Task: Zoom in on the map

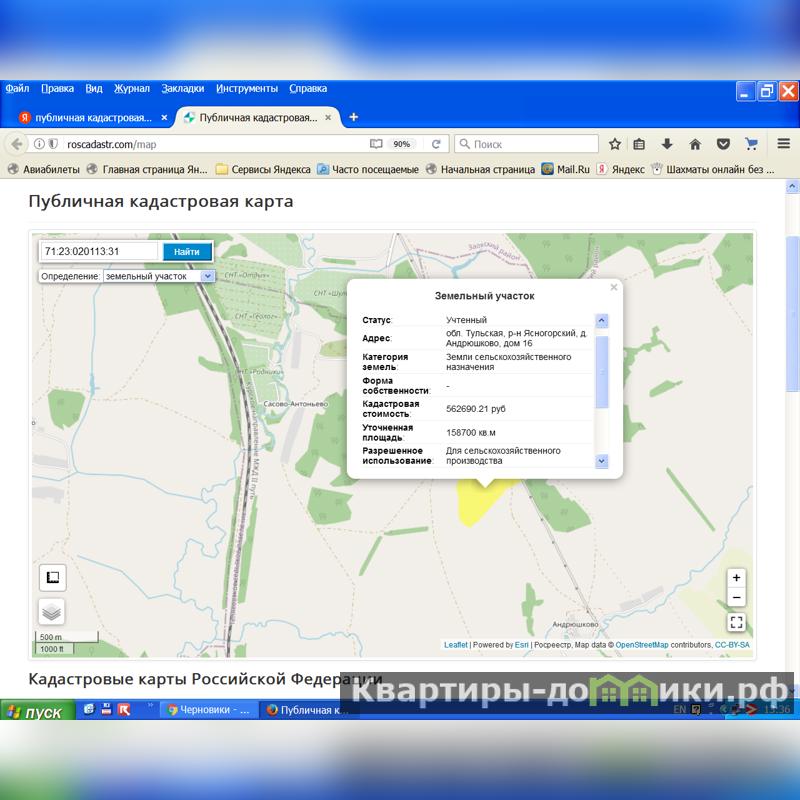Action: click(x=736, y=578)
